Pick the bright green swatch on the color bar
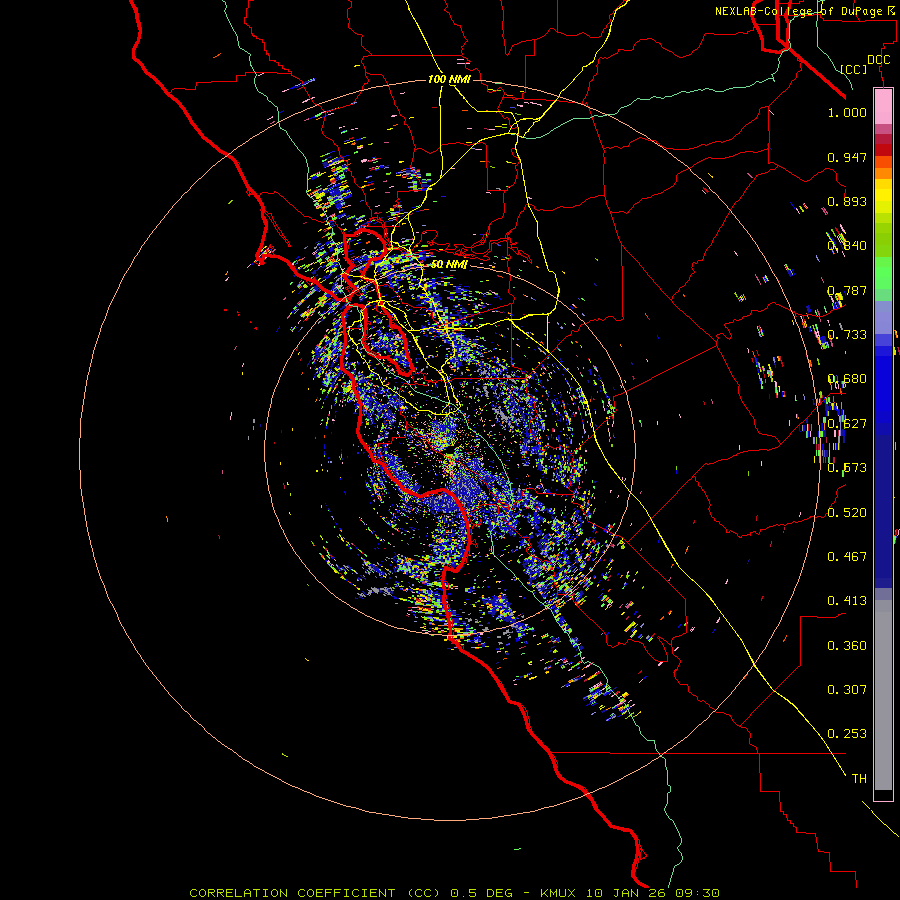 click(883, 273)
